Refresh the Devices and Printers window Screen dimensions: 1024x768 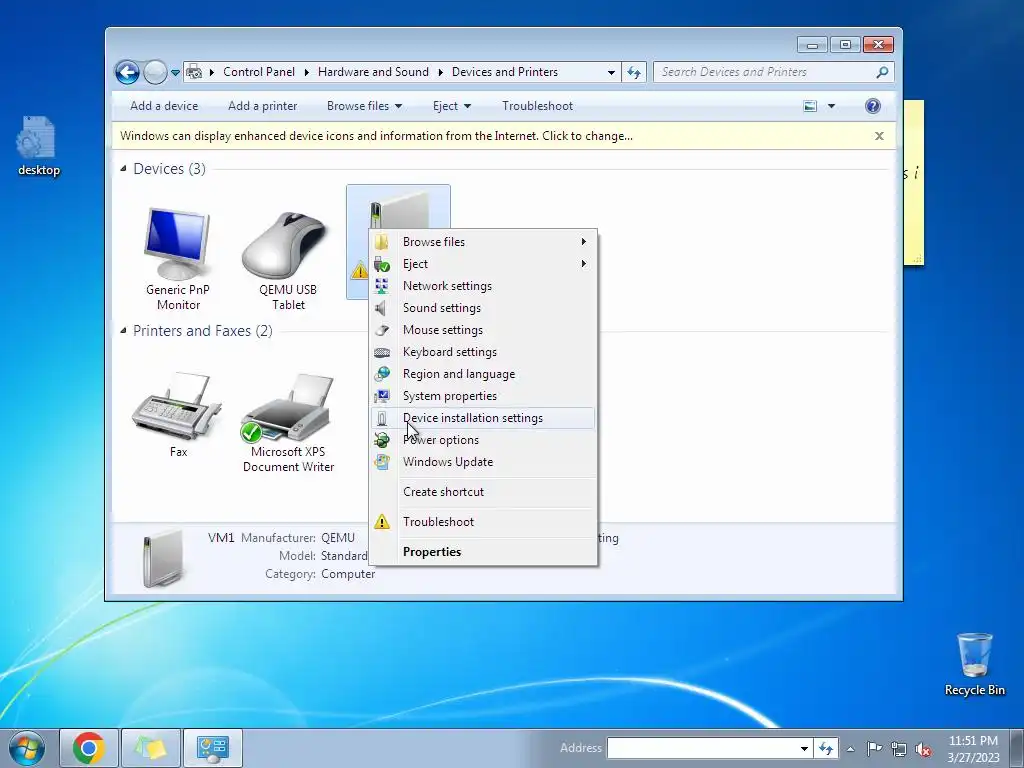coord(634,72)
